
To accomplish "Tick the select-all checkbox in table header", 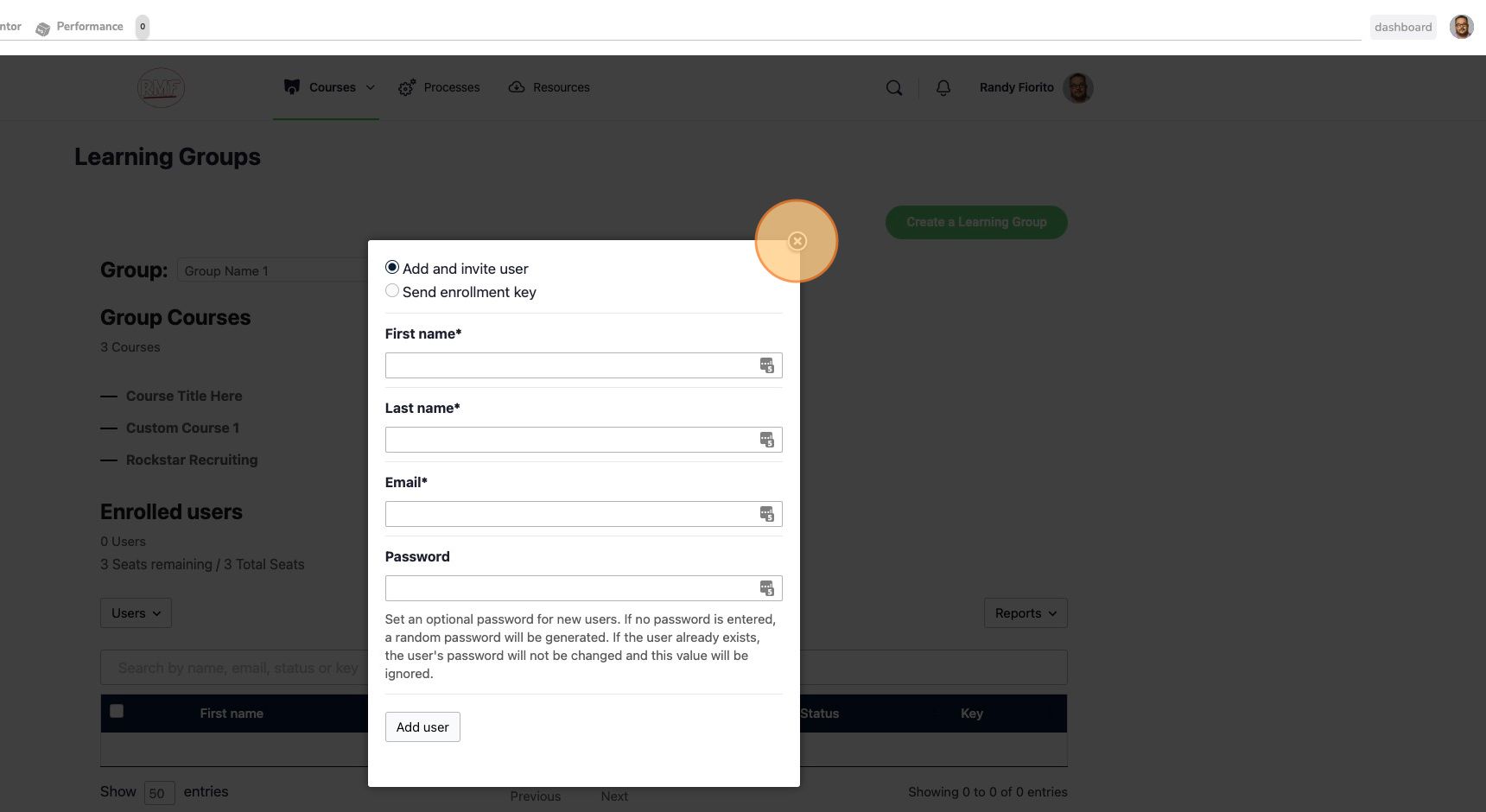I will [117, 711].
